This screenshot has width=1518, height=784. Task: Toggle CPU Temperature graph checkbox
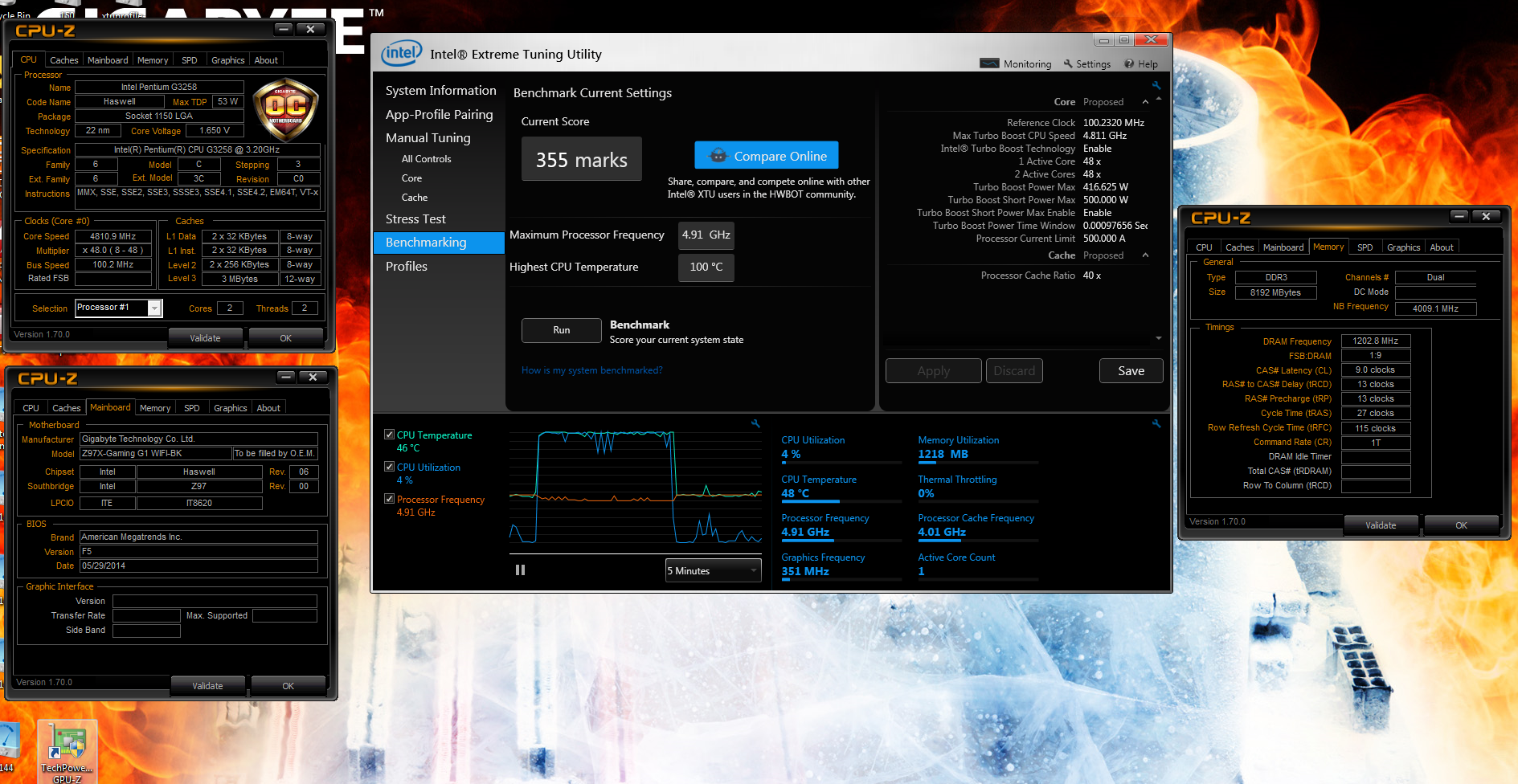point(390,435)
